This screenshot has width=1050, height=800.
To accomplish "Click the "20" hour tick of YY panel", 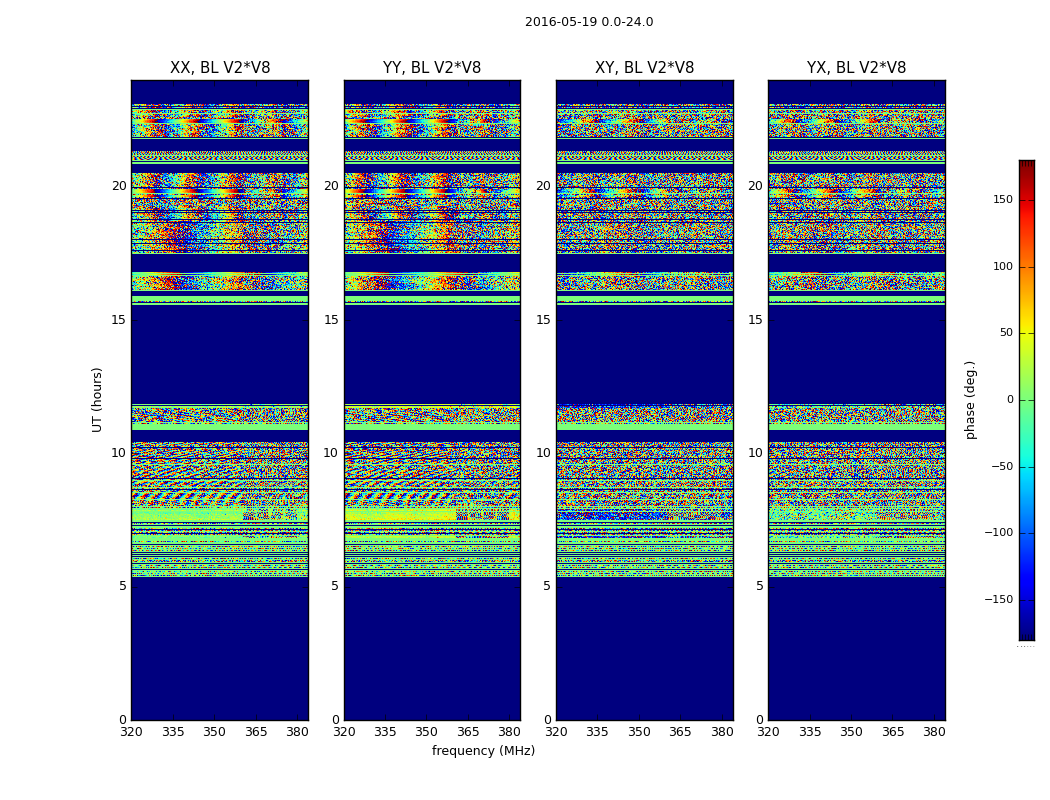I will point(331,186).
